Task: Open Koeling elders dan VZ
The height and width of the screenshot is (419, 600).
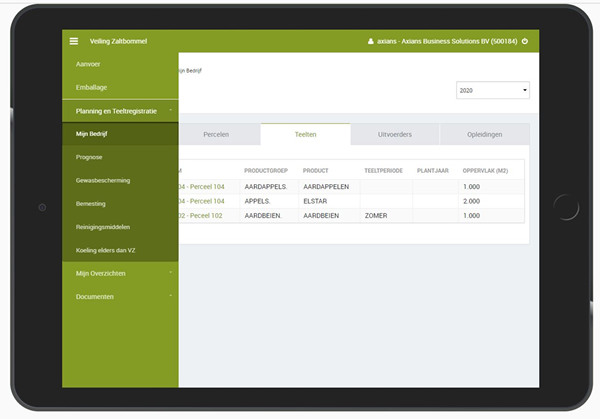Action: point(105,249)
